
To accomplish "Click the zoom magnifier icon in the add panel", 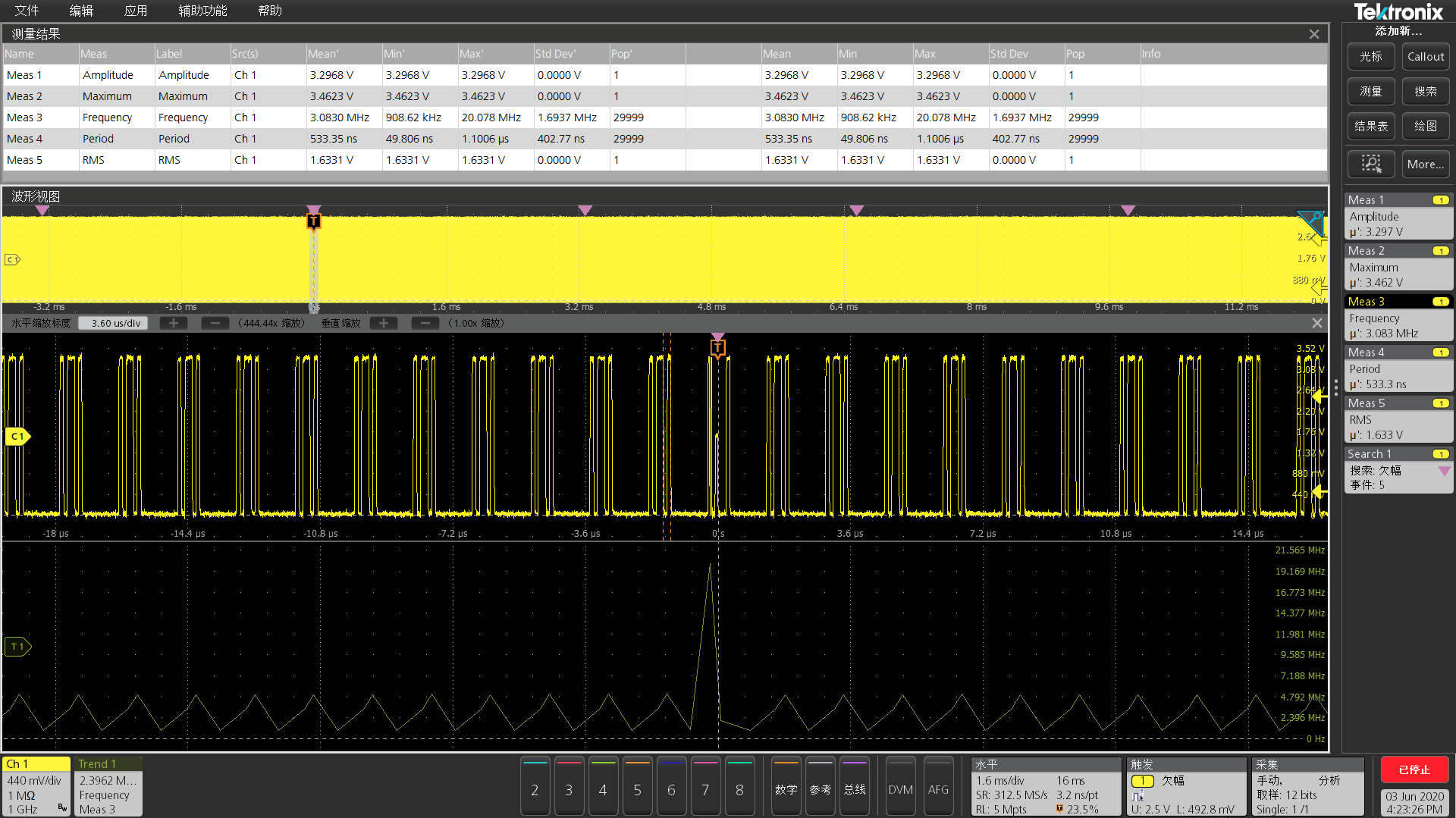I will [x=1371, y=164].
